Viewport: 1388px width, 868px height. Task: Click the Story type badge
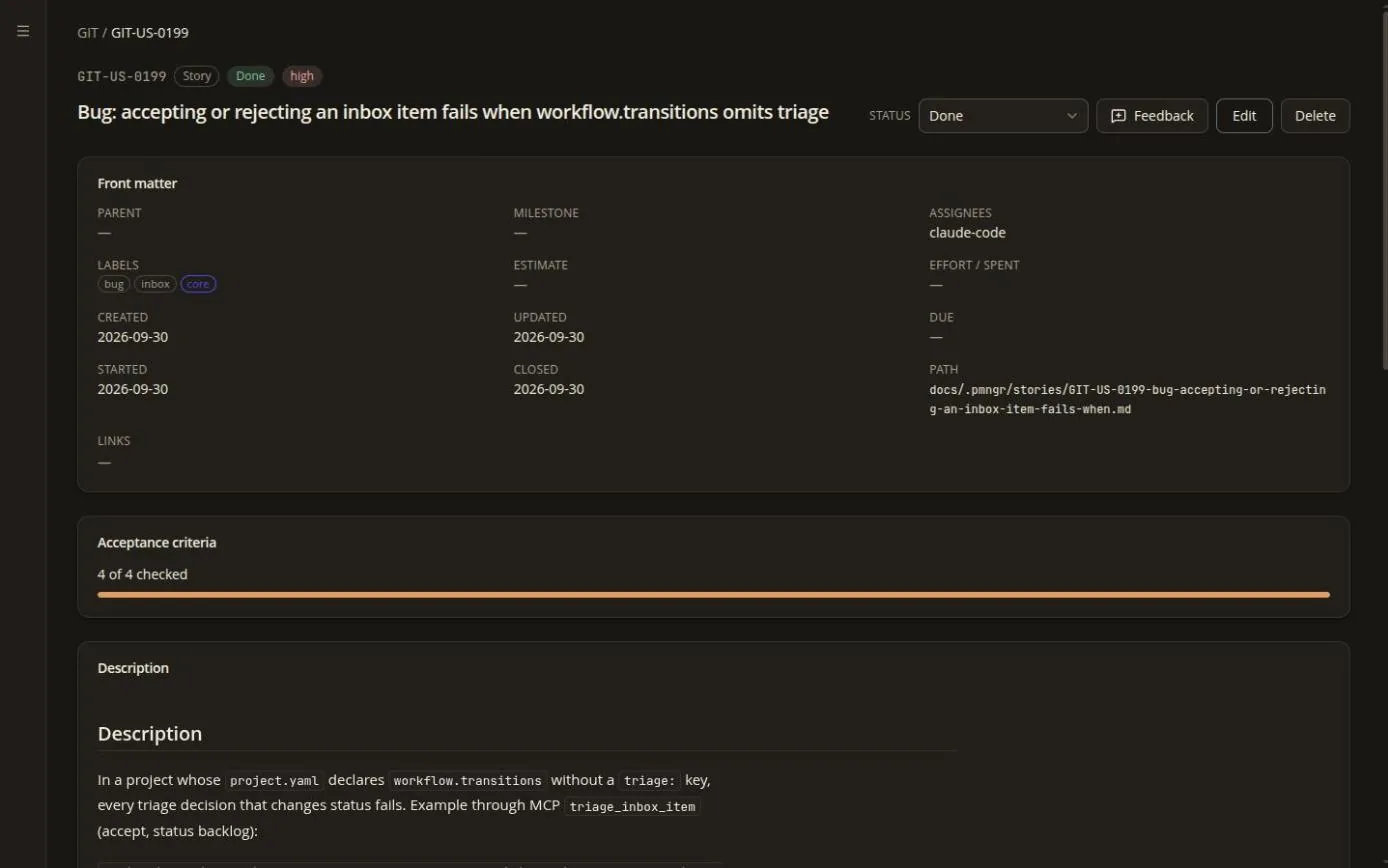(197, 76)
